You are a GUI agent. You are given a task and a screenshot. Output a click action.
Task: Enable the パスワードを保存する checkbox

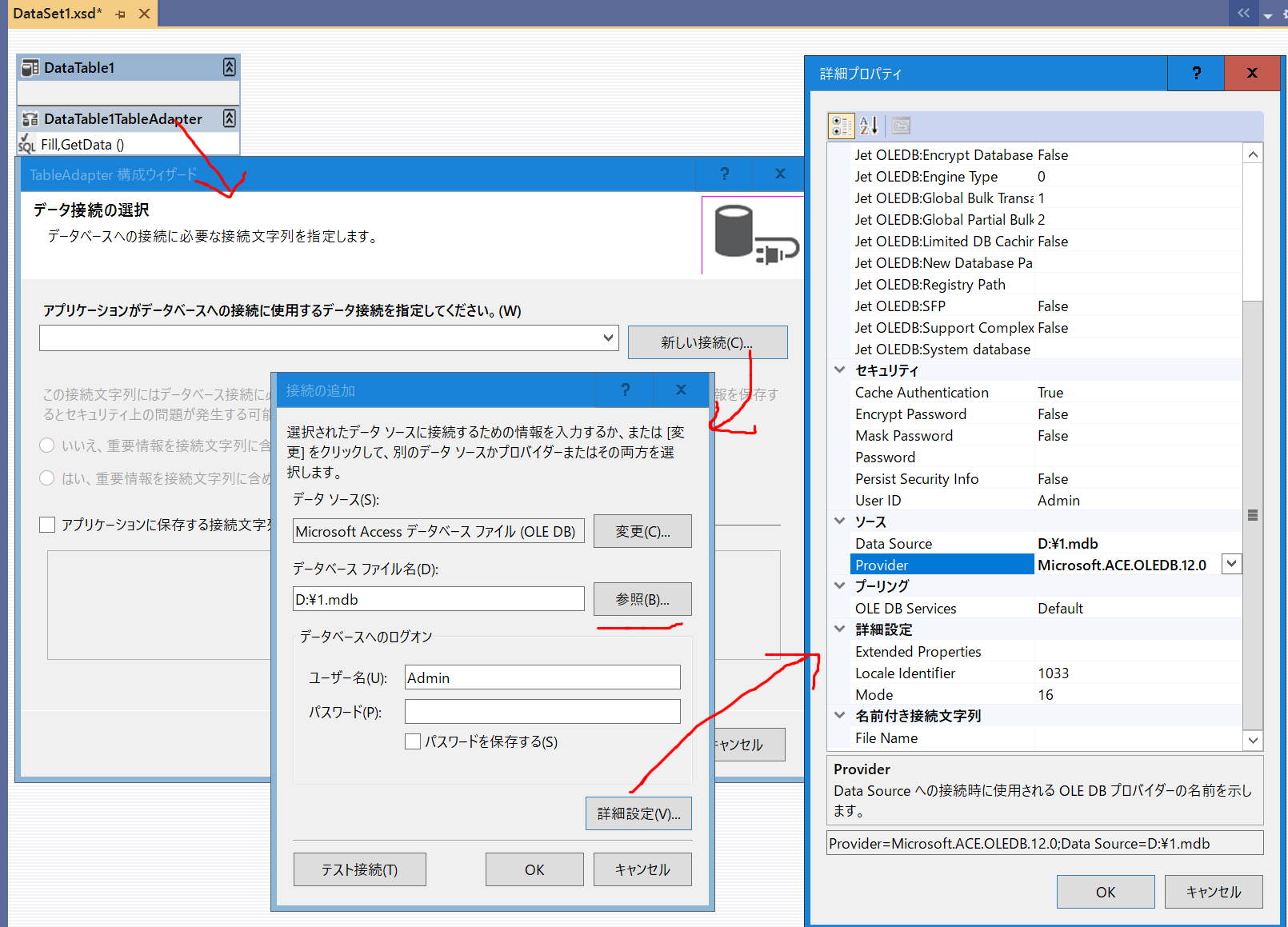coord(413,741)
